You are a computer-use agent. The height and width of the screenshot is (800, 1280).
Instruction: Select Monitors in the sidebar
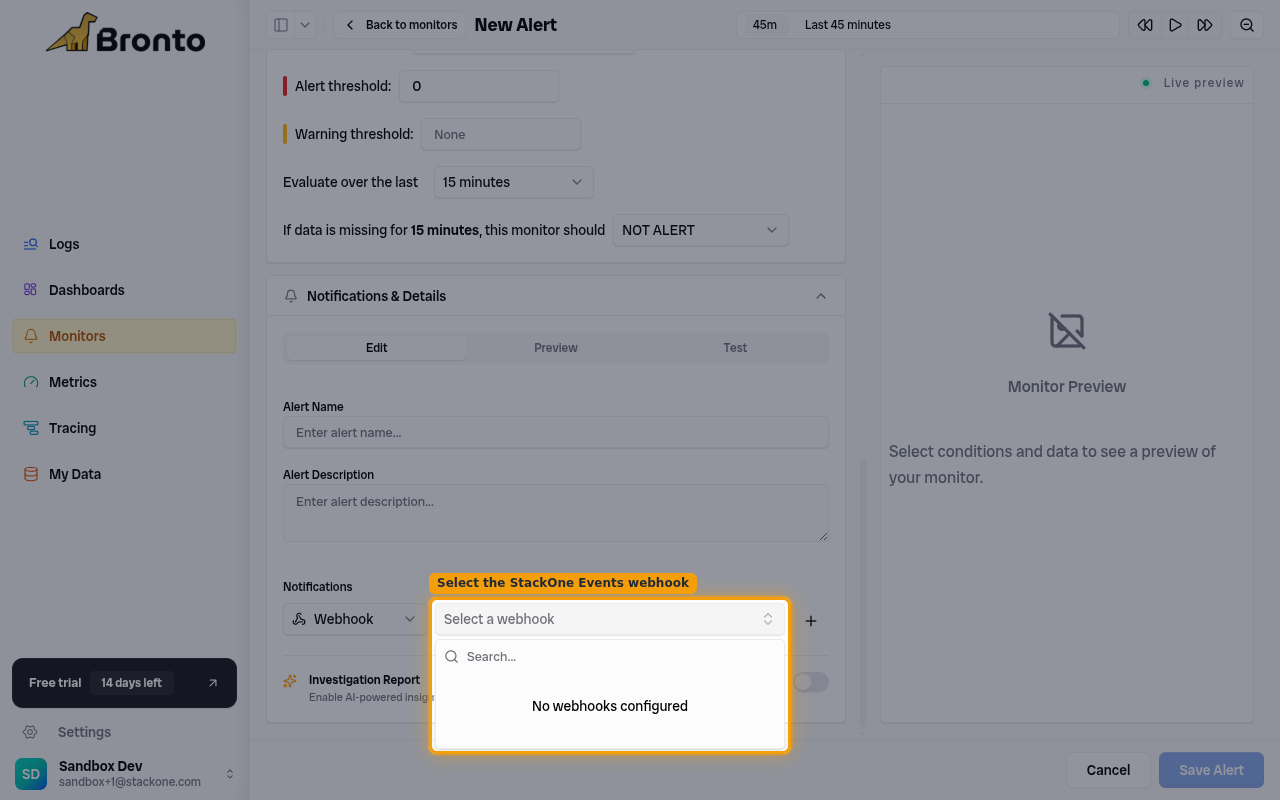pyautogui.click(x=124, y=336)
